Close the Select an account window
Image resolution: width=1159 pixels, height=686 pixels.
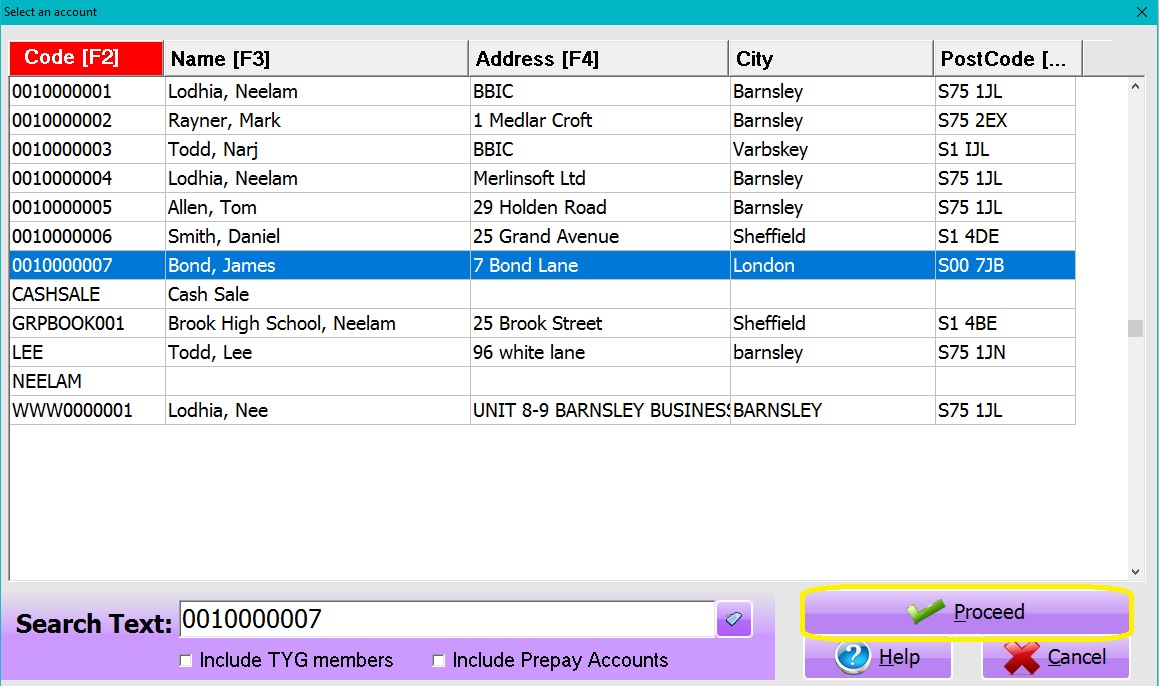coord(1141,12)
